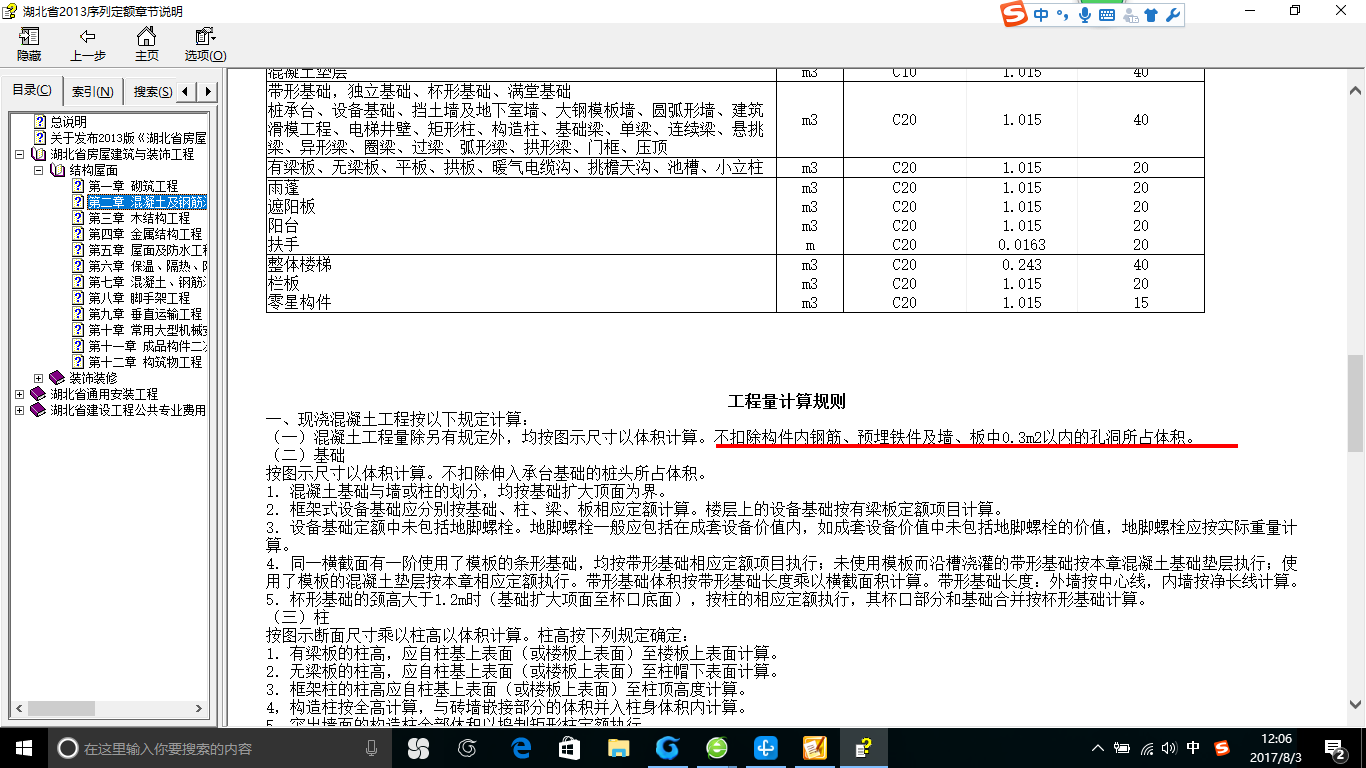Toggle the 中 Chinese mode on the Sogou bar
This screenshot has width=1366, height=768.
[x=1042, y=15]
